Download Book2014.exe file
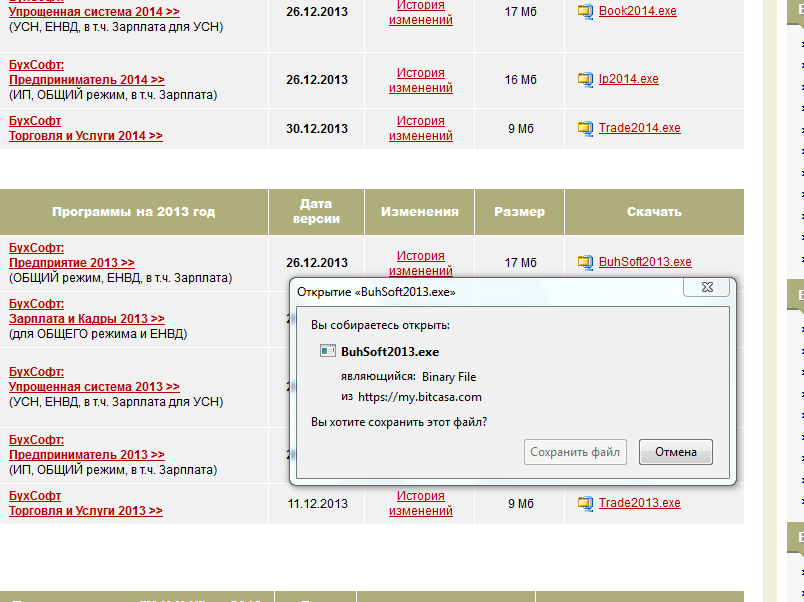This screenshot has height=602, width=804. (637, 11)
